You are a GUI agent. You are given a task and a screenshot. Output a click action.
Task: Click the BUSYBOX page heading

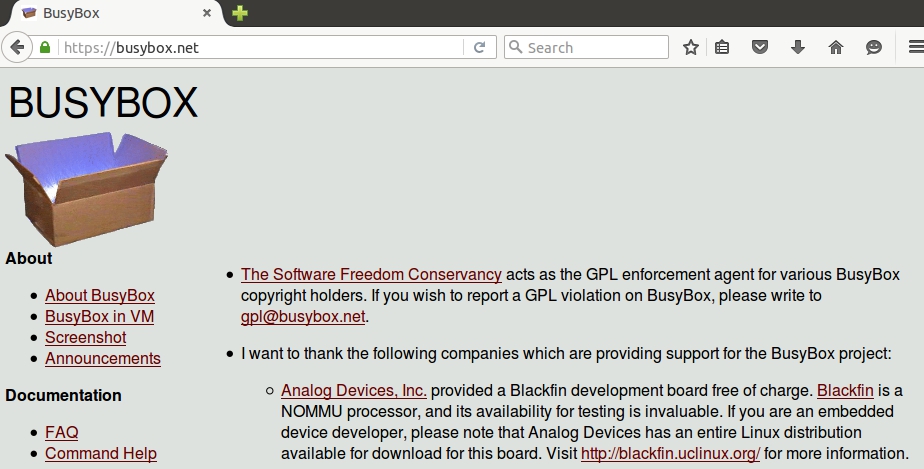pyautogui.click(x=103, y=103)
